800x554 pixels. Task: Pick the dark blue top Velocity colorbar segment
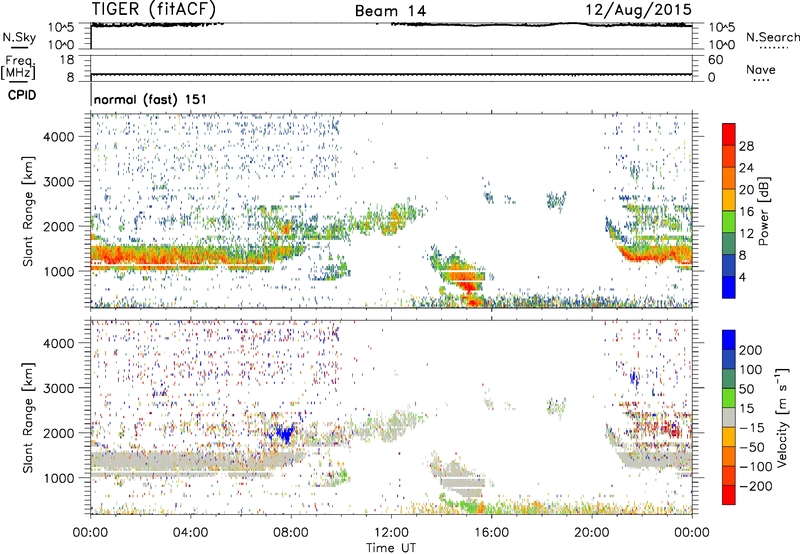[x=729, y=340]
